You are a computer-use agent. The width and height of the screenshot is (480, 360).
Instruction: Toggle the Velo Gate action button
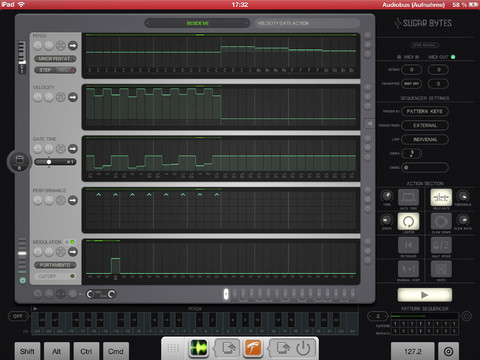(441, 197)
